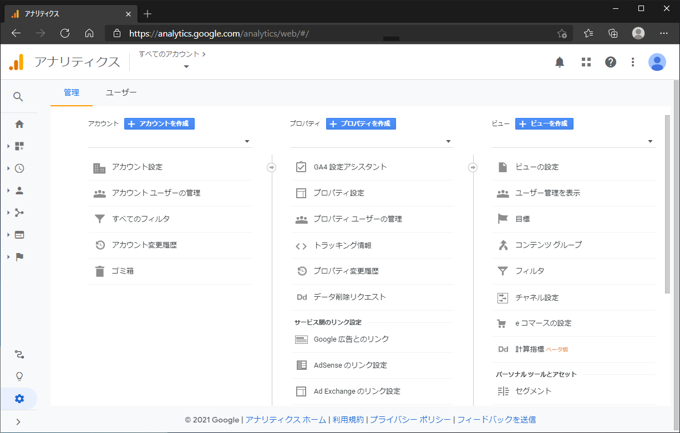Open the view selector dropdown
This screenshot has height=433, width=680.
pos(573,141)
